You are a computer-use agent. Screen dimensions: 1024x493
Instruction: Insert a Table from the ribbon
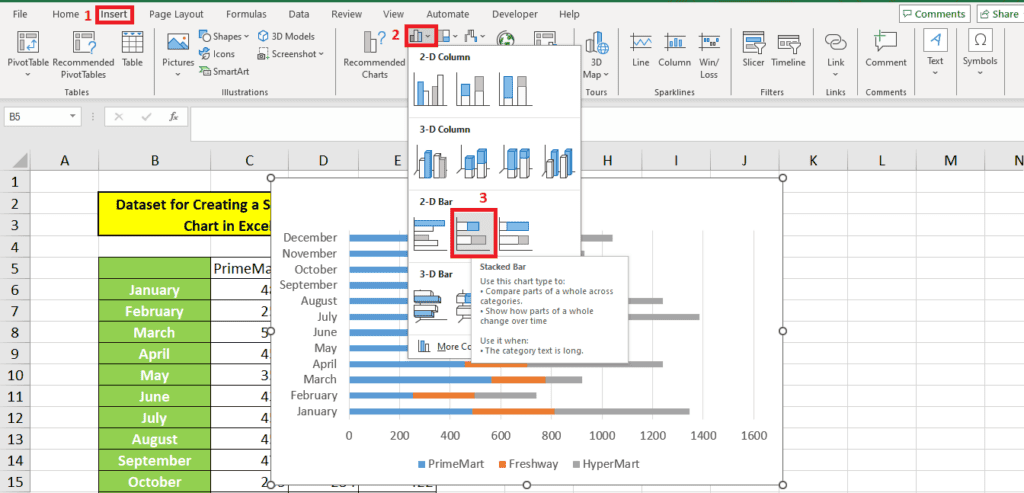133,49
